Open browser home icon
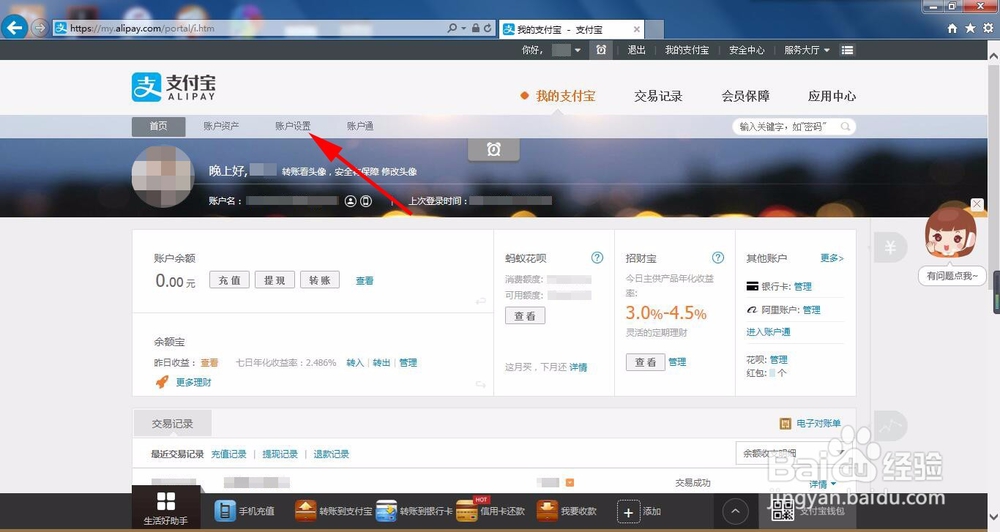The image size is (1000, 532). pos(952,28)
